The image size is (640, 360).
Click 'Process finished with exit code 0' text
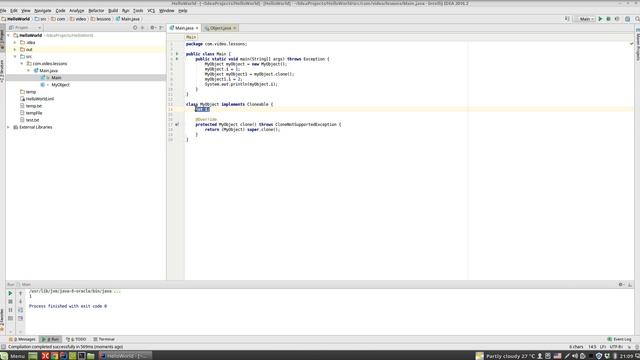(68, 306)
